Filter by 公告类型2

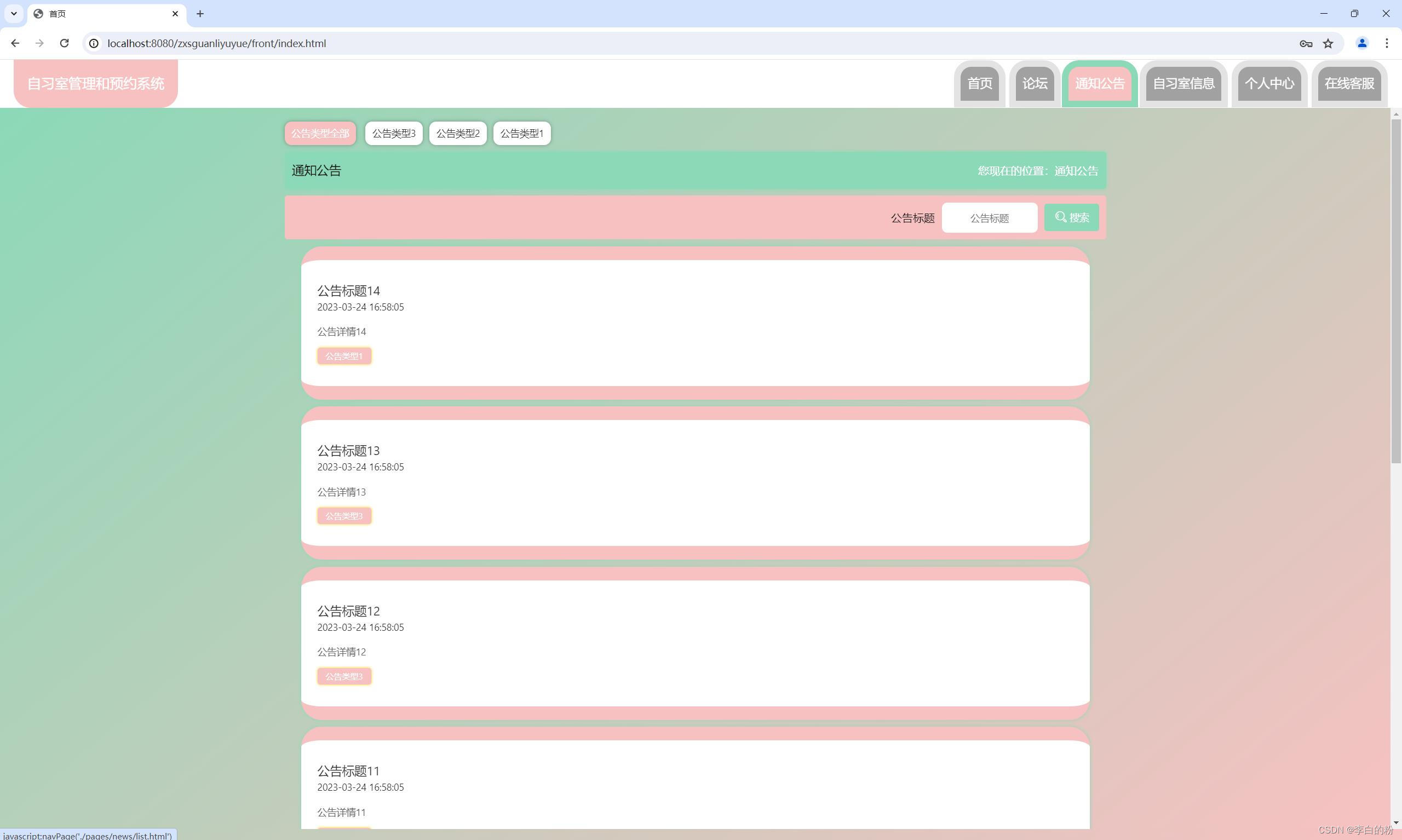pos(457,134)
